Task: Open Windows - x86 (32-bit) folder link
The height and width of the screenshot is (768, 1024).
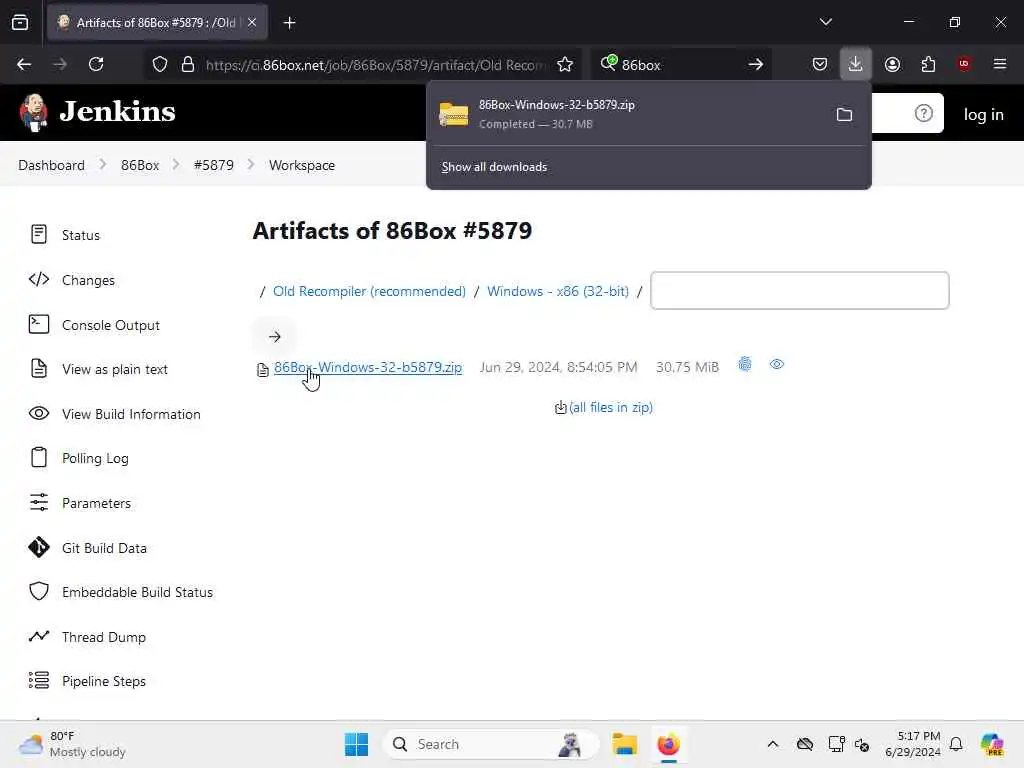Action: (x=558, y=291)
